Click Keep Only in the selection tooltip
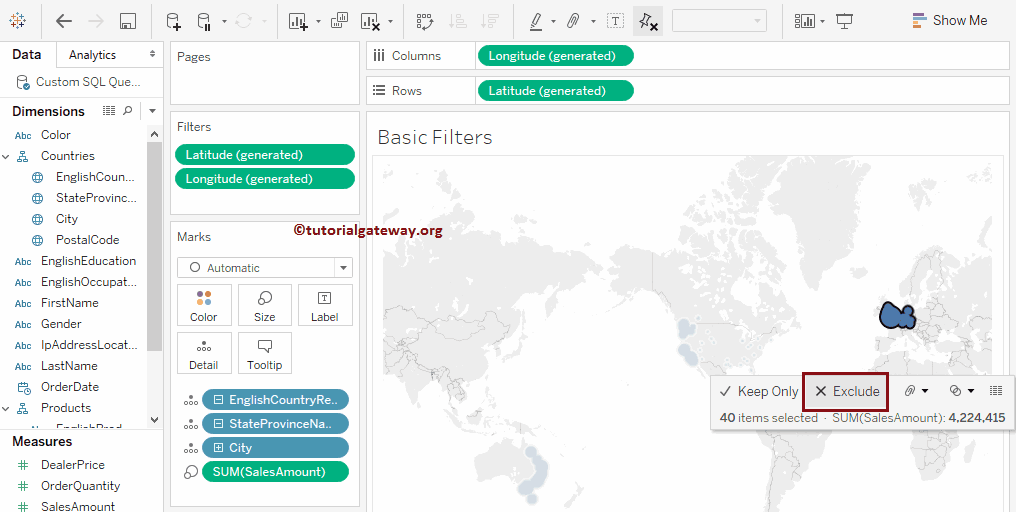 point(759,391)
